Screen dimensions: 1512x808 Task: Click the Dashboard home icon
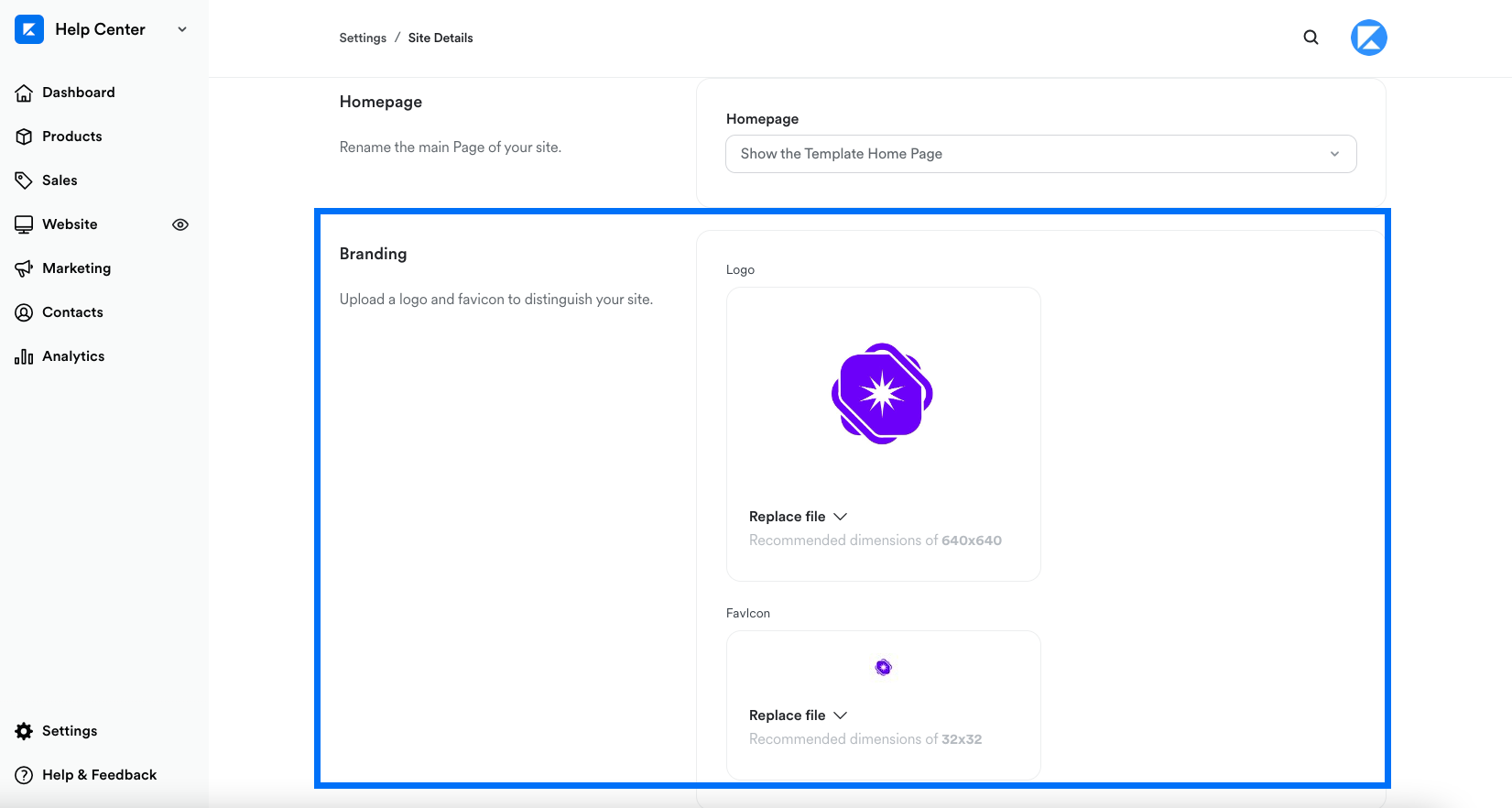point(24,93)
